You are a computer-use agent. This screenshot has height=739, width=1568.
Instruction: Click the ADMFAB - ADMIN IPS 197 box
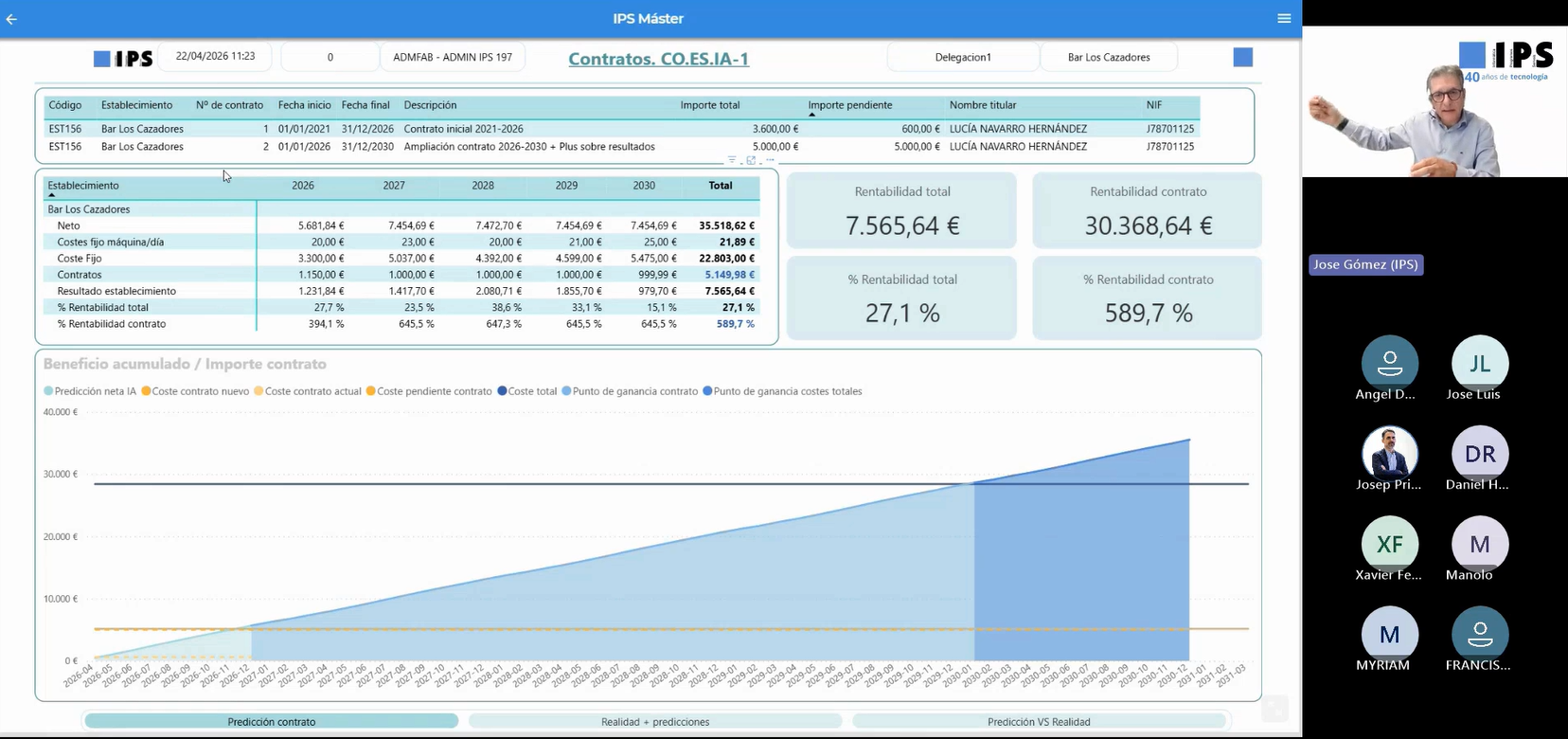coord(453,57)
